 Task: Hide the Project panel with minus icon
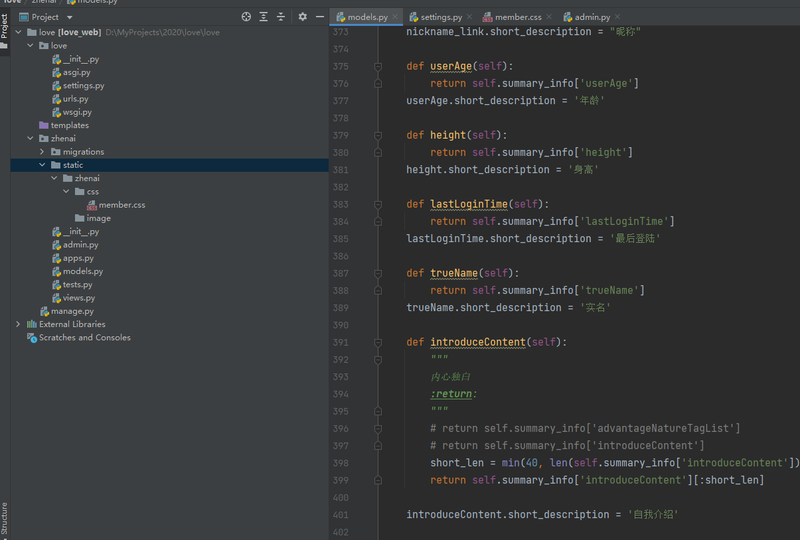[x=320, y=17]
